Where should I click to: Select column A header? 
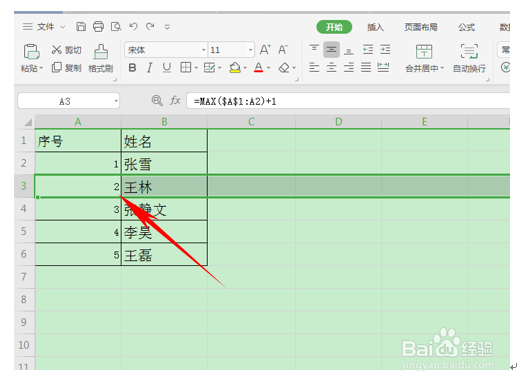78,122
